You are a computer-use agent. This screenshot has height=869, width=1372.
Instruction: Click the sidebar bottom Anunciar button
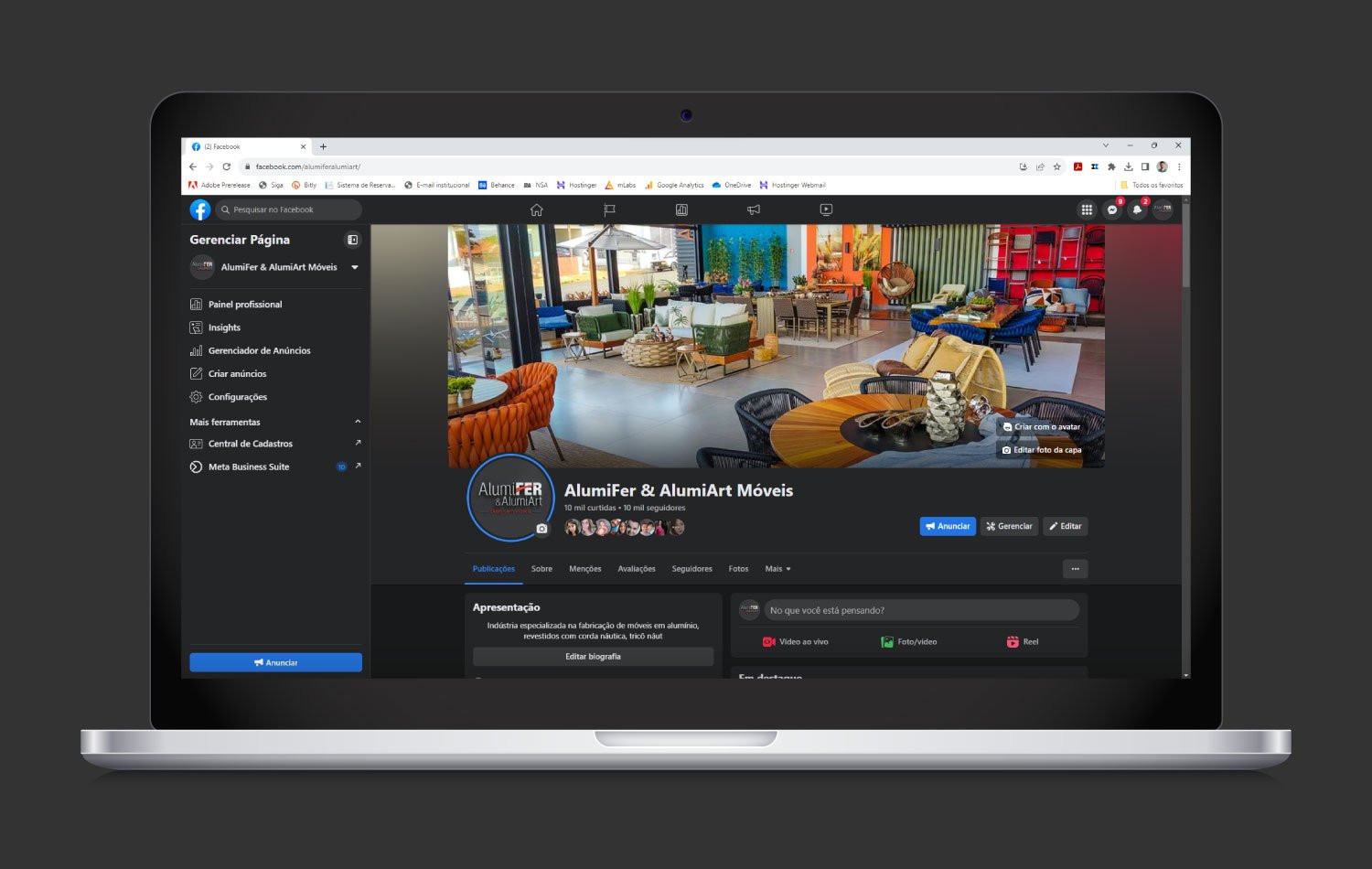[x=275, y=662]
